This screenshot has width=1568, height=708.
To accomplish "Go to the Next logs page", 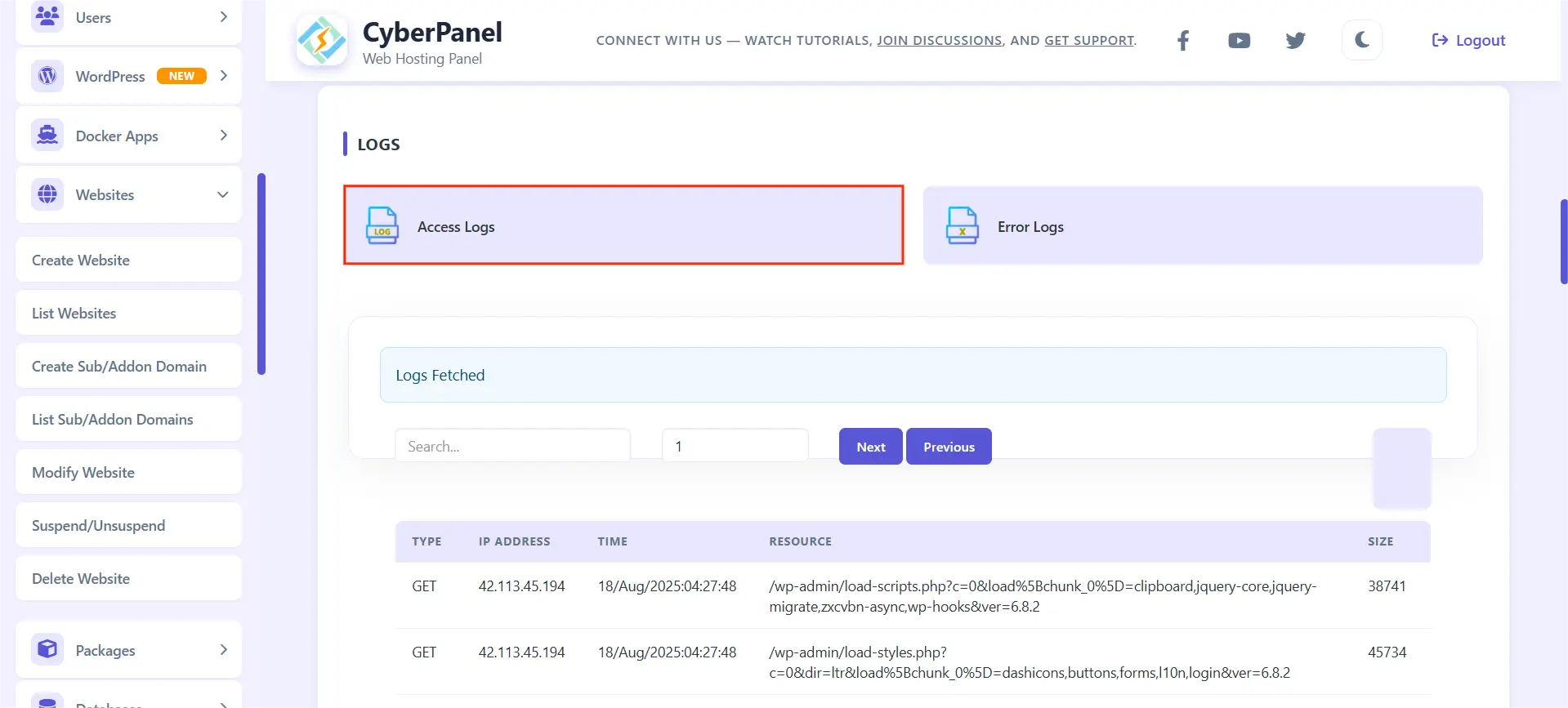I will tap(871, 447).
